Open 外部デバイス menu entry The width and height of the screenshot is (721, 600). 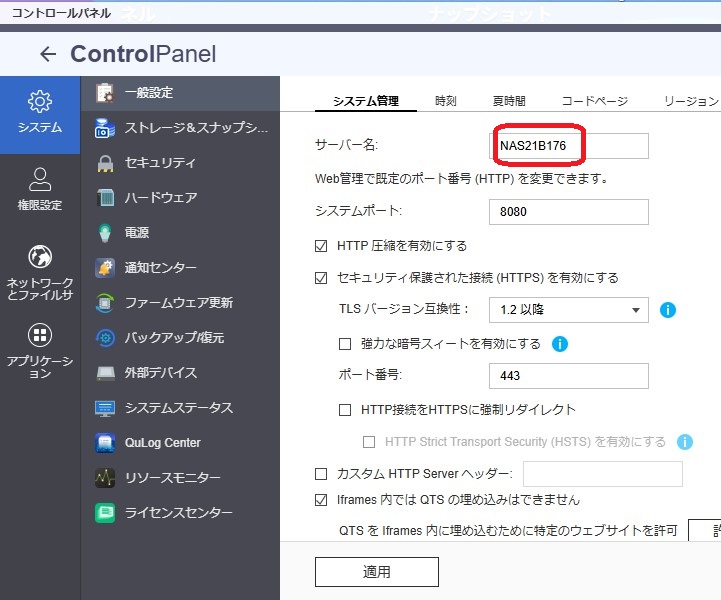180,373
